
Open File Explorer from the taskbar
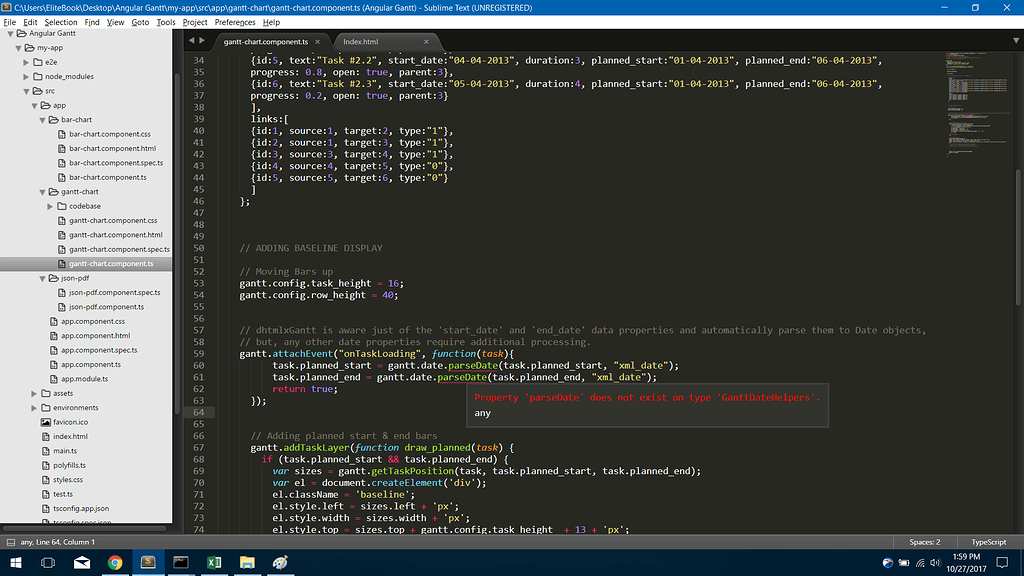click(x=247, y=563)
